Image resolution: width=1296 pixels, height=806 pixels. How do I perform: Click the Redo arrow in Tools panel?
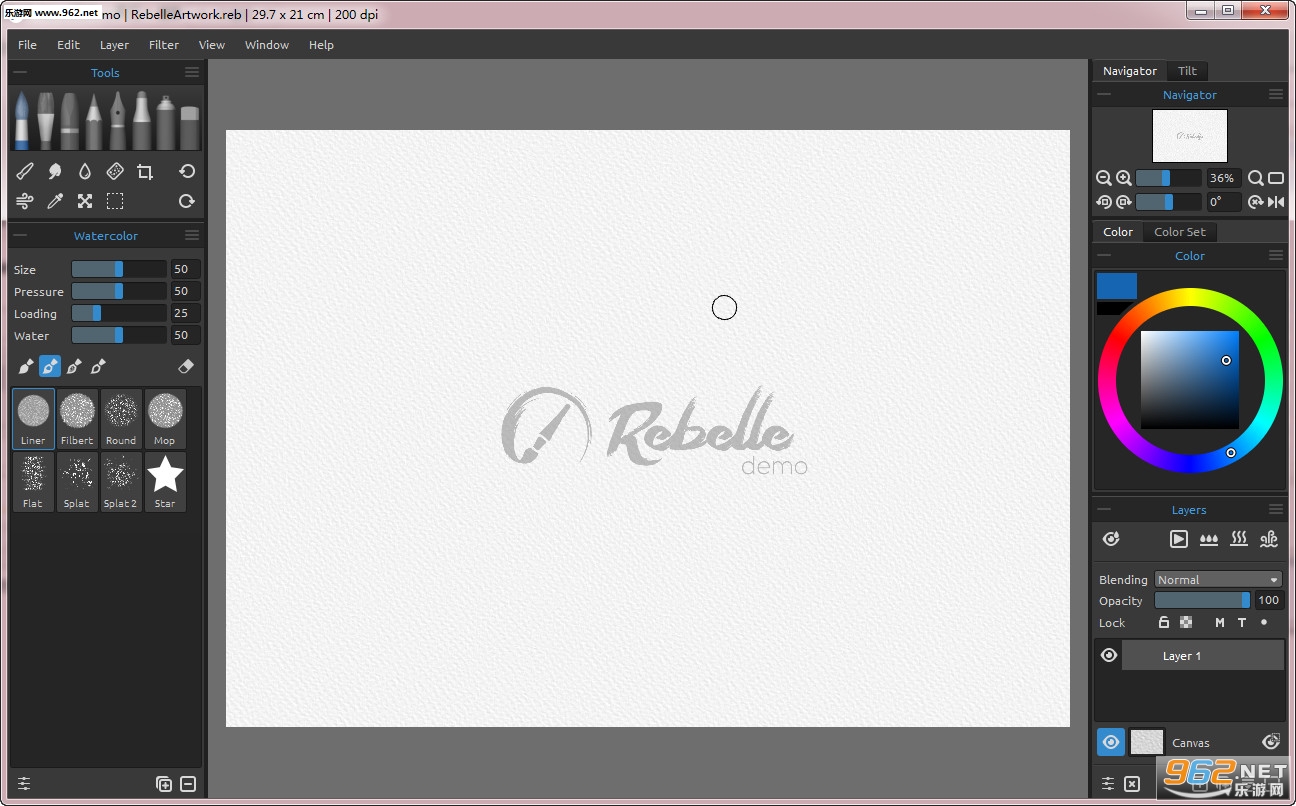tap(187, 201)
